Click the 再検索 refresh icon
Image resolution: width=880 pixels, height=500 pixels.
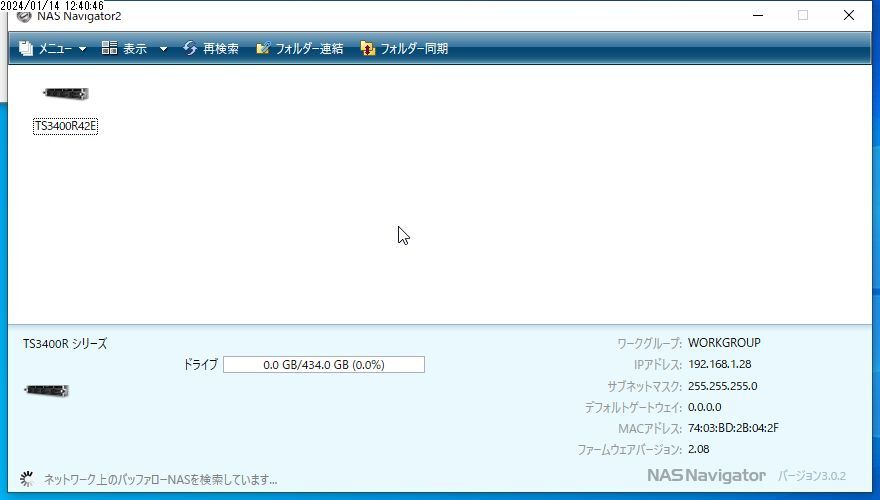190,48
